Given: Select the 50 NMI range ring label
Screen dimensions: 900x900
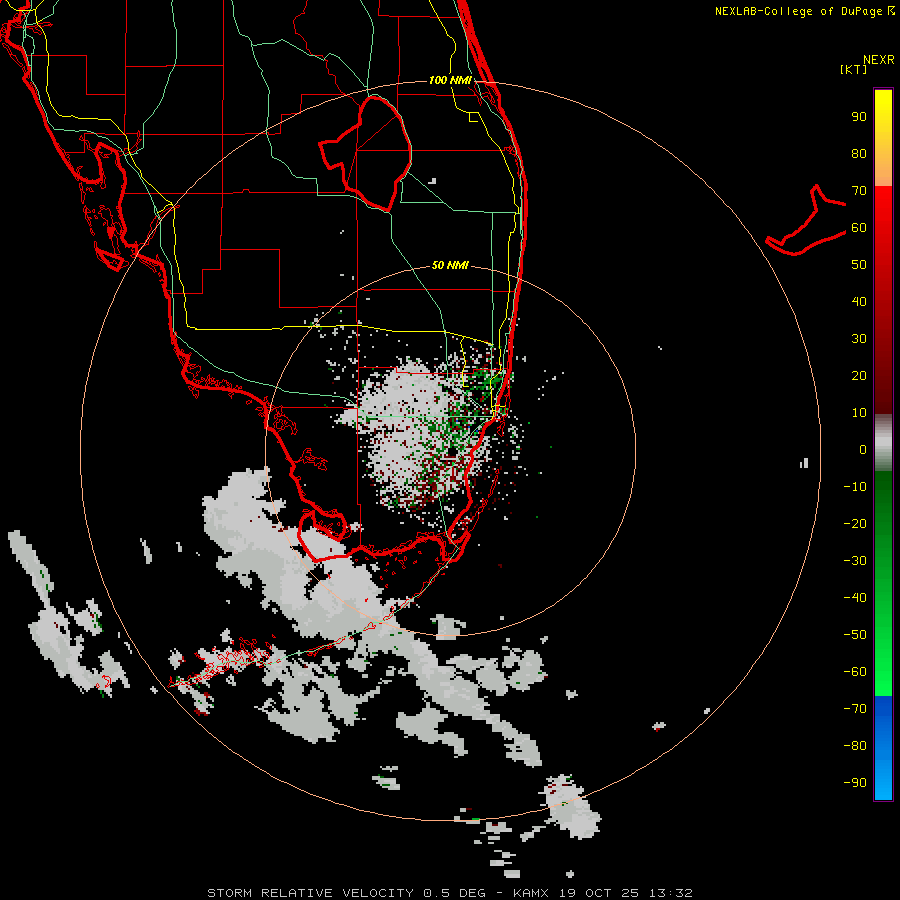Looking at the screenshot, I should (450, 265).
